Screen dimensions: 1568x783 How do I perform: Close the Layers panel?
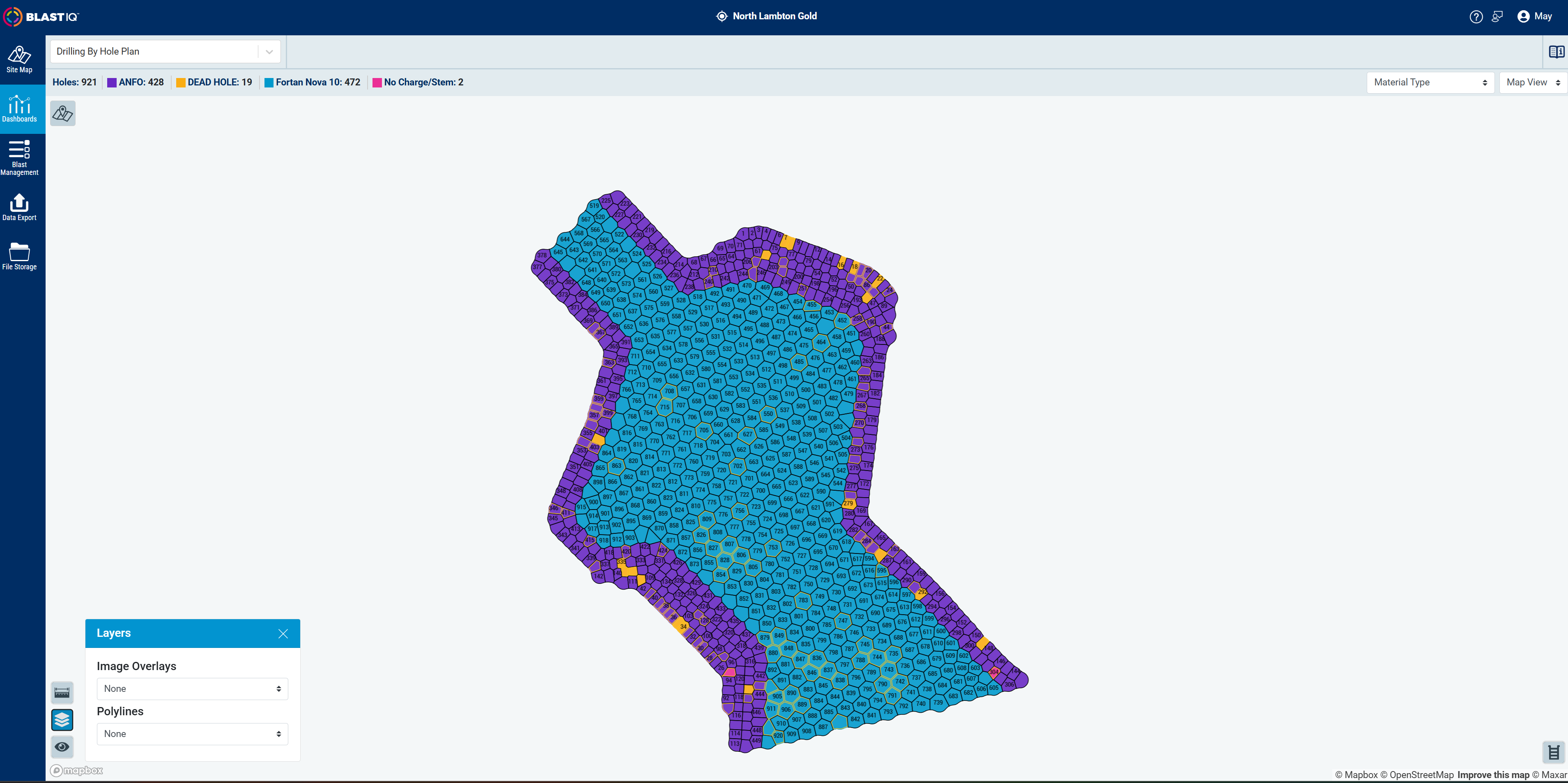click(283, 633)
